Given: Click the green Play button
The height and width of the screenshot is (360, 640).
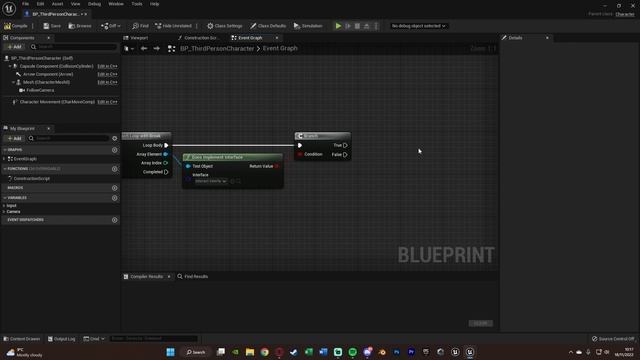Looking at the screenshot, I should (338, 26).
